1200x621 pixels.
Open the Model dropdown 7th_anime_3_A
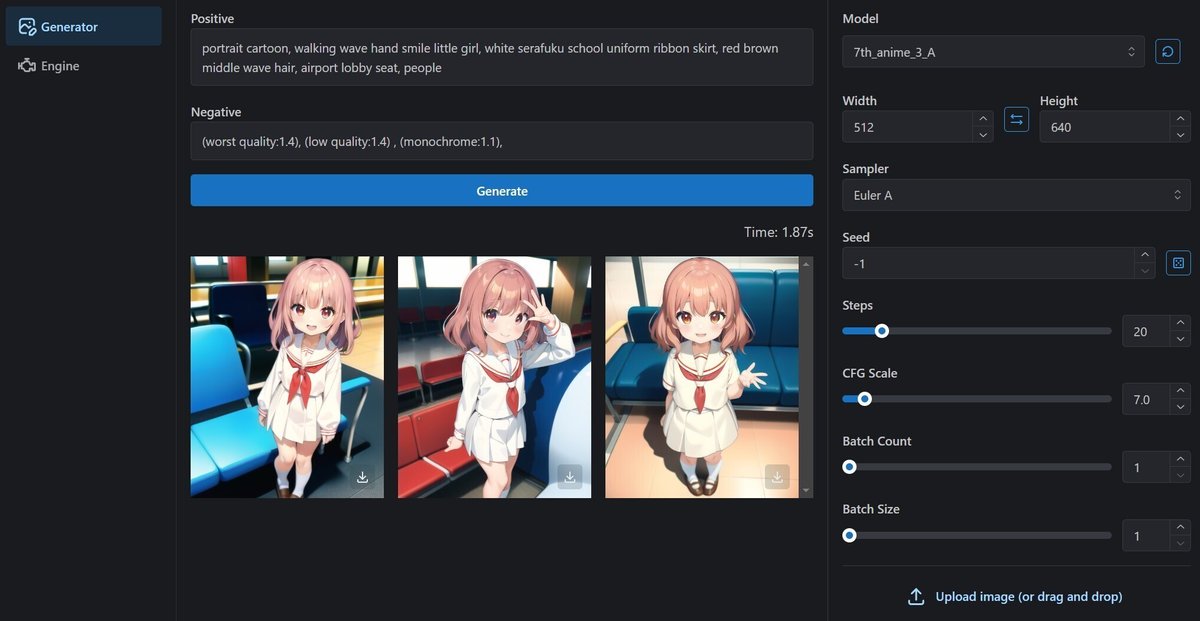tap(994, 52)
